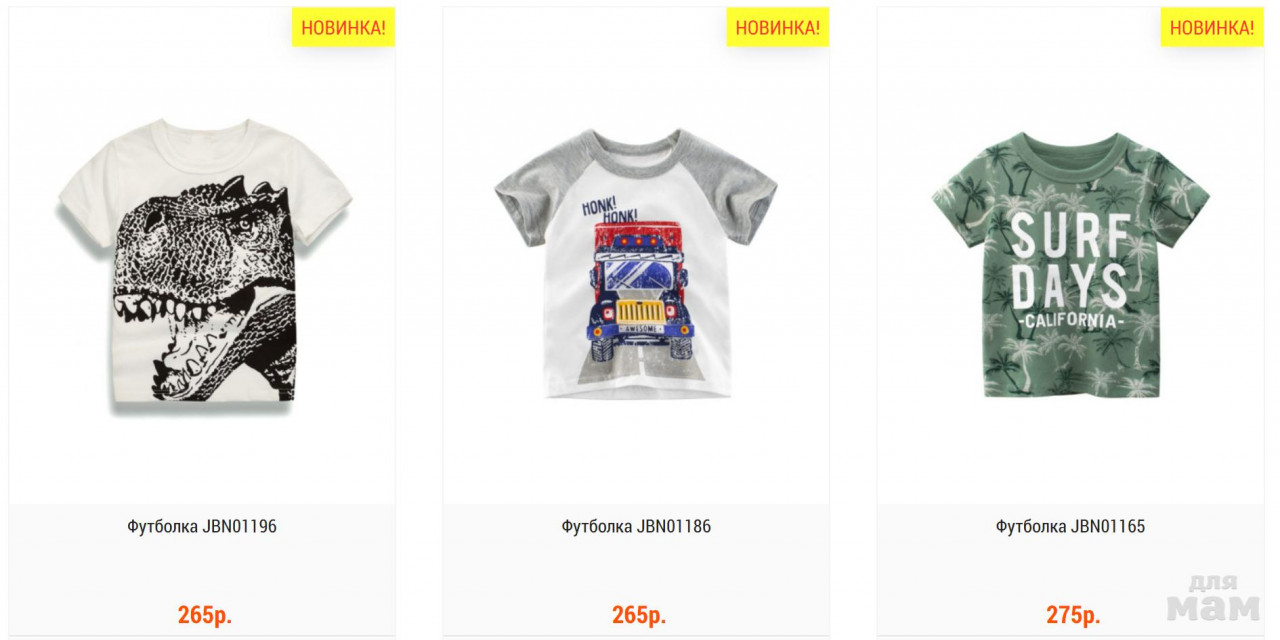Select the 265р. price under JBN01186
This screenshot has height=640, width=1280.
click(x=639, y=615)
